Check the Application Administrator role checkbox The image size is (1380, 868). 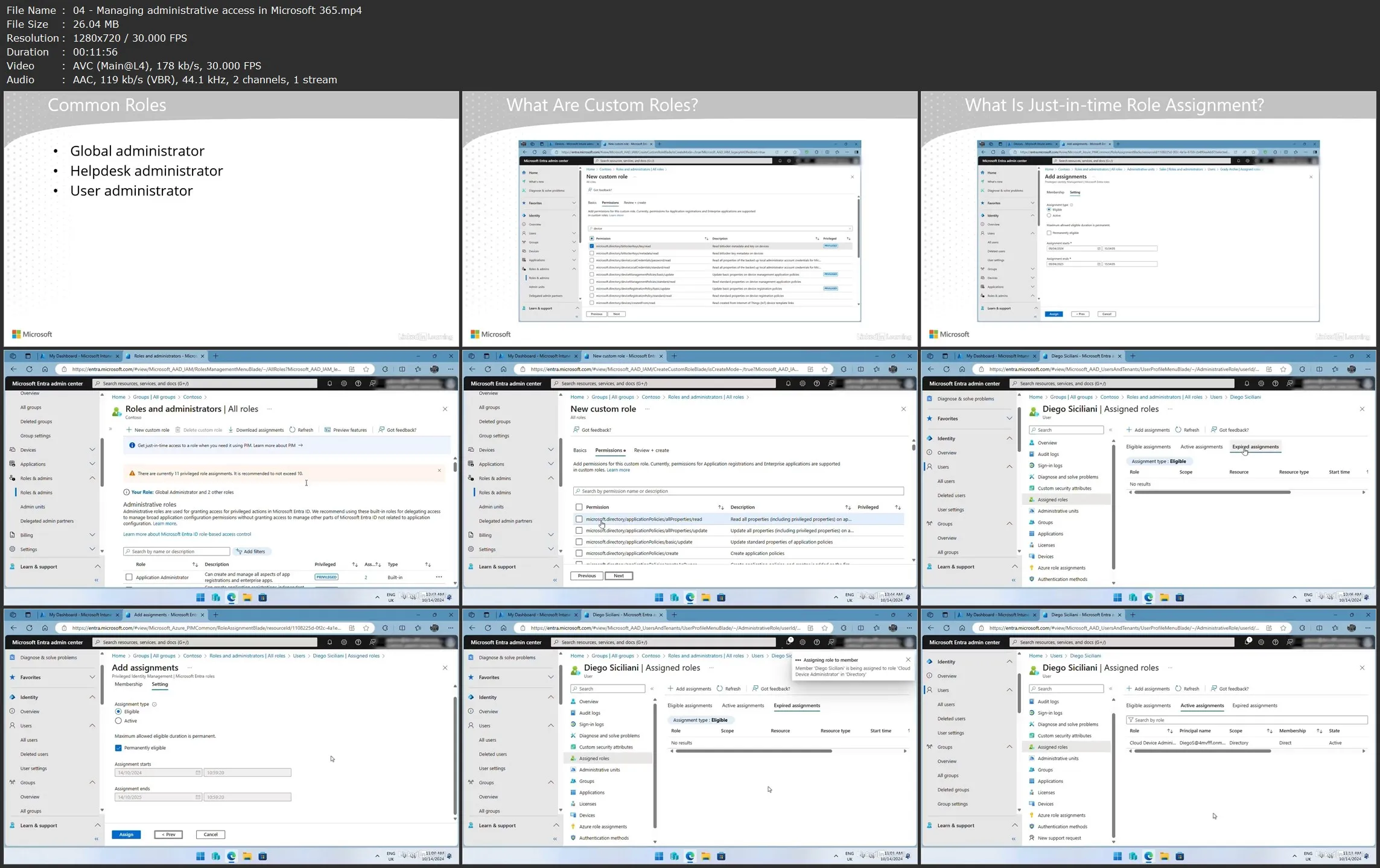[x=129, y=577]
